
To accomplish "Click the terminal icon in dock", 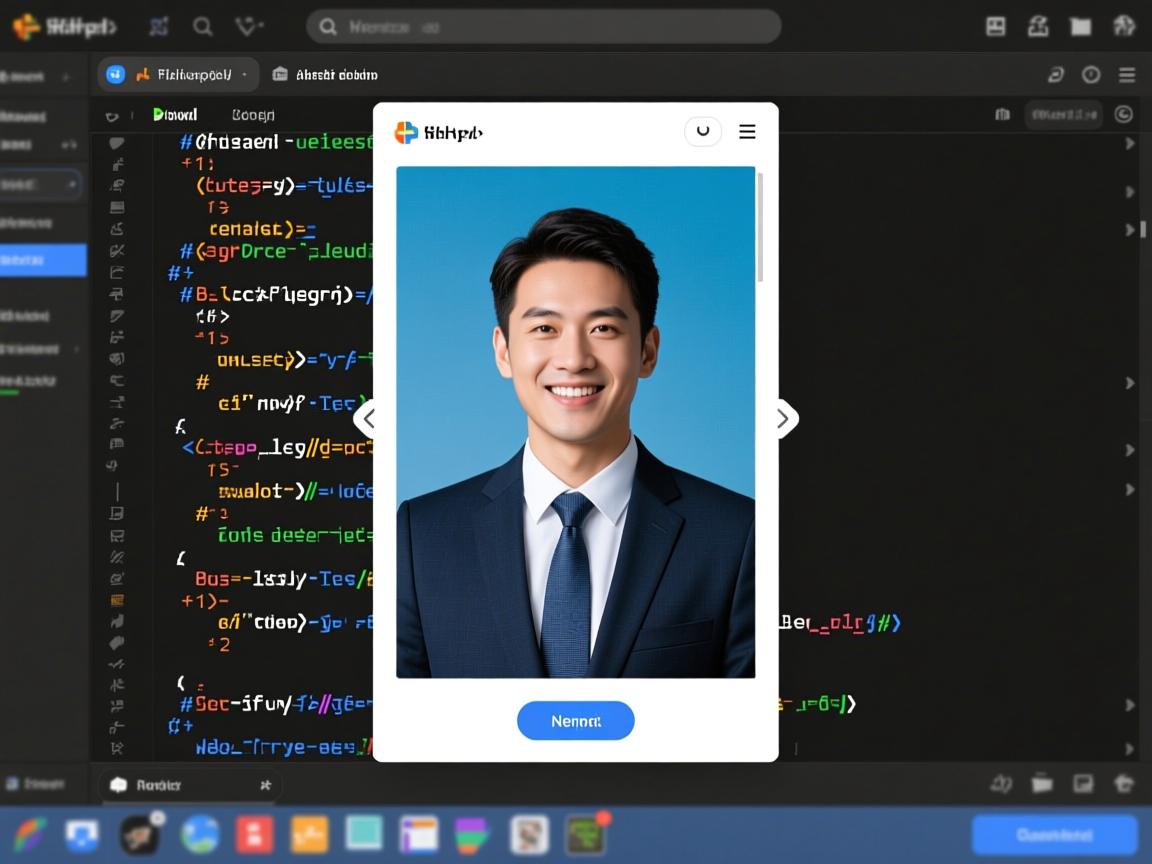I will pyautogui.click(x=585, y=834).
